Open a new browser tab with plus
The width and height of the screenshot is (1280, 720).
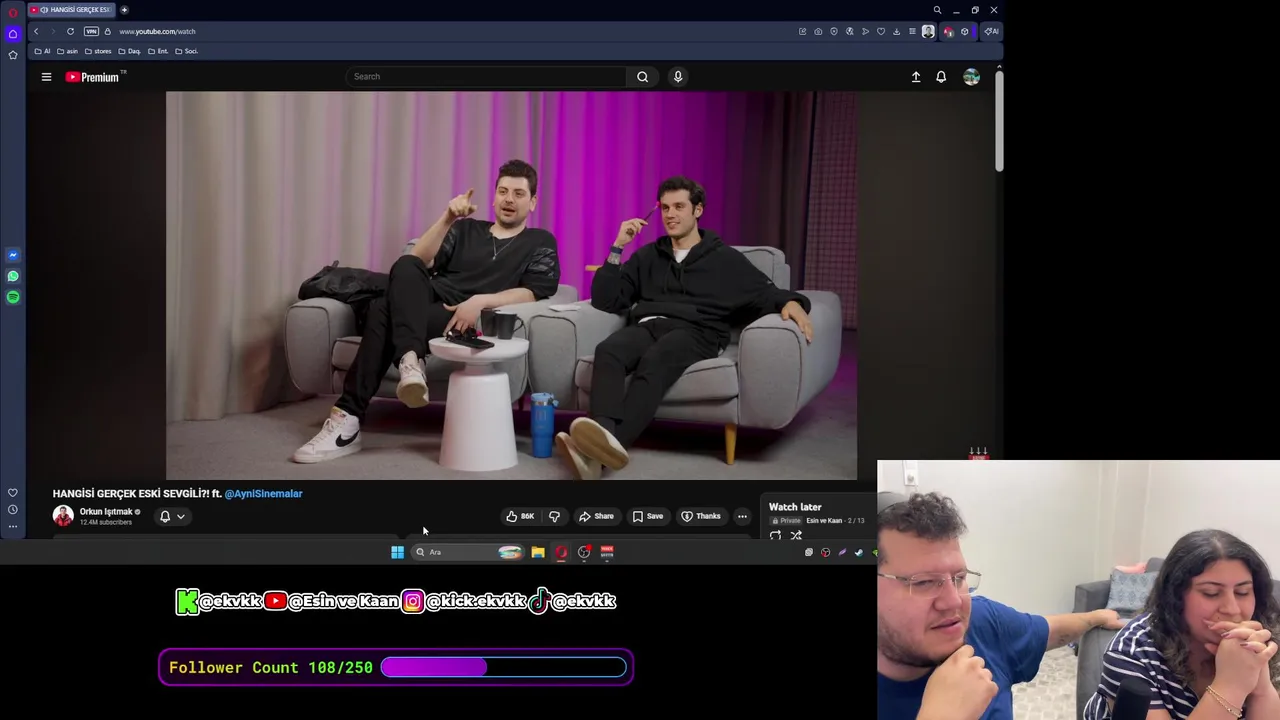pos(124,10)
